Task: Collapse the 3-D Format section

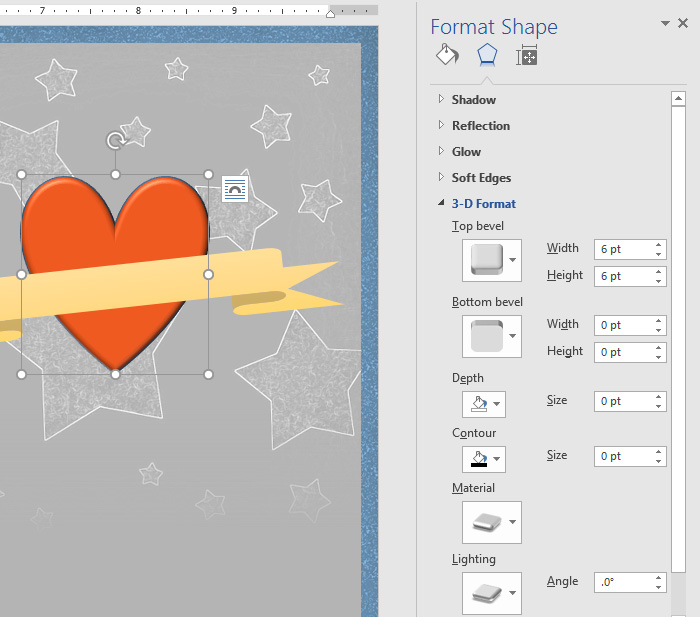Action: pyautogui.click(x=483, y=204)
